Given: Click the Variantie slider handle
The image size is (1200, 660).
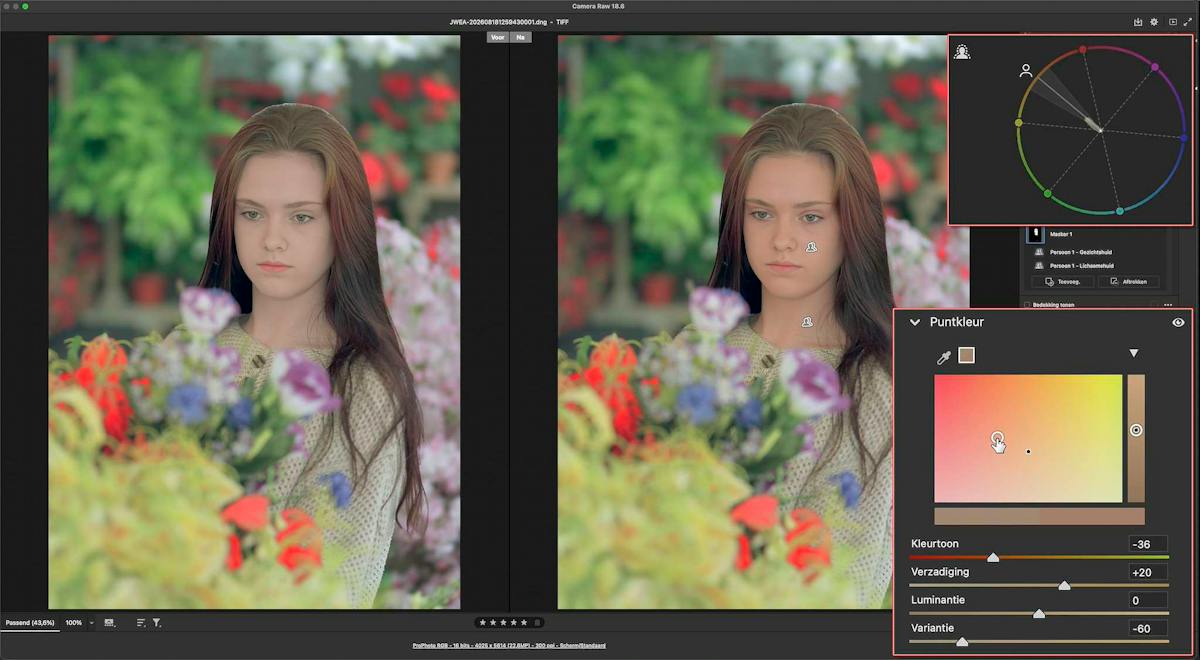Looking at the screenshot, I should click(x=962, y=642).
